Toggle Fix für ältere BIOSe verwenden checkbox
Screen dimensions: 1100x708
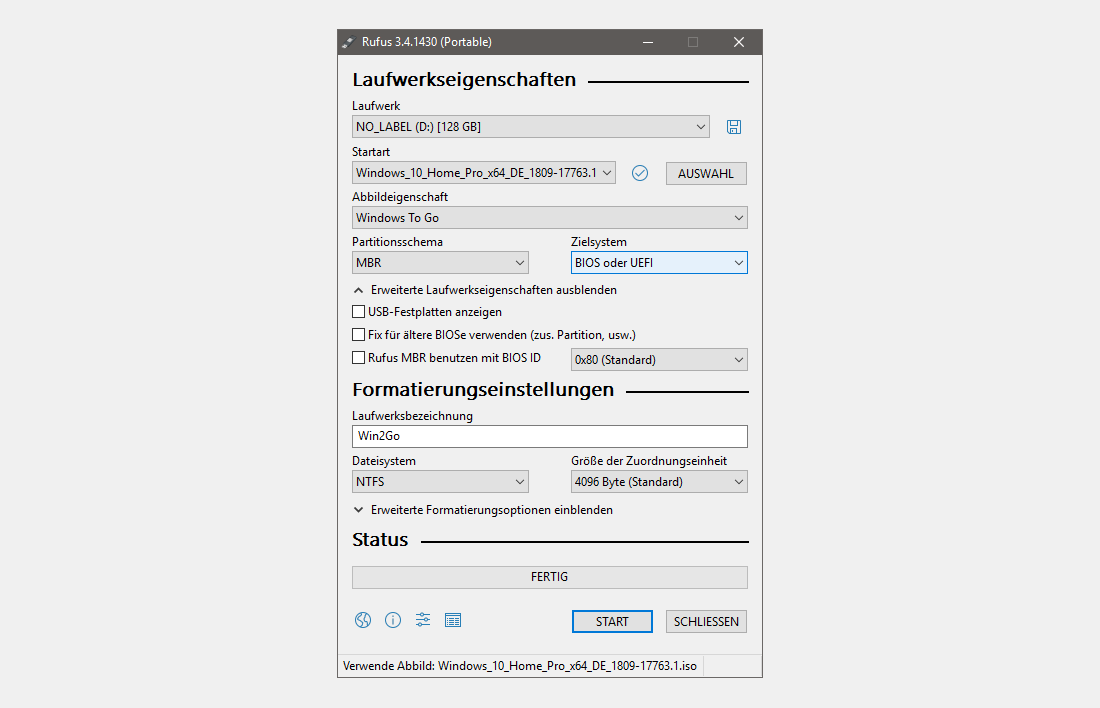[358, 335]
